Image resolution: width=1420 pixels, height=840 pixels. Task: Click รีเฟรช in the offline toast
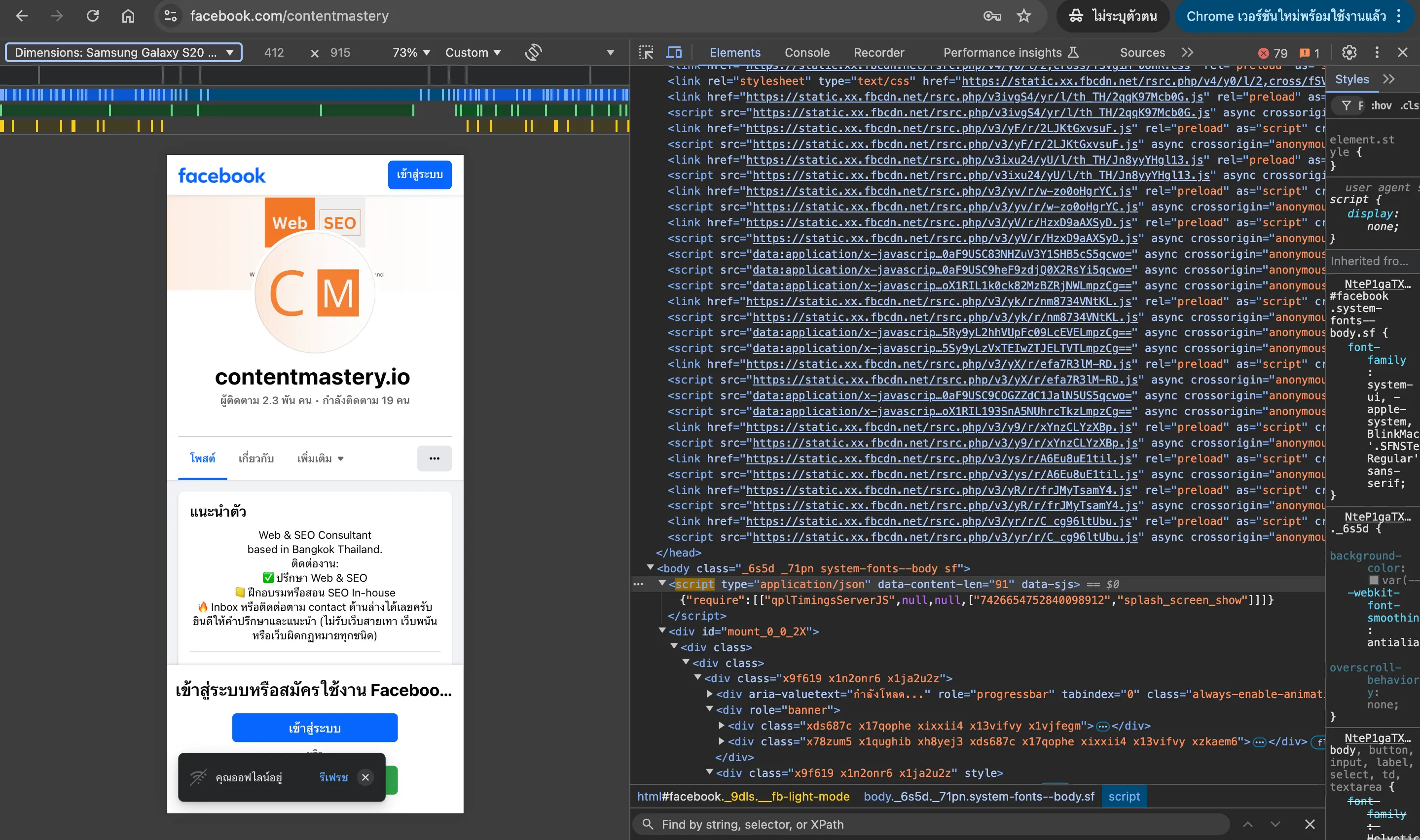pyautogui.click(x=333, y=777)
